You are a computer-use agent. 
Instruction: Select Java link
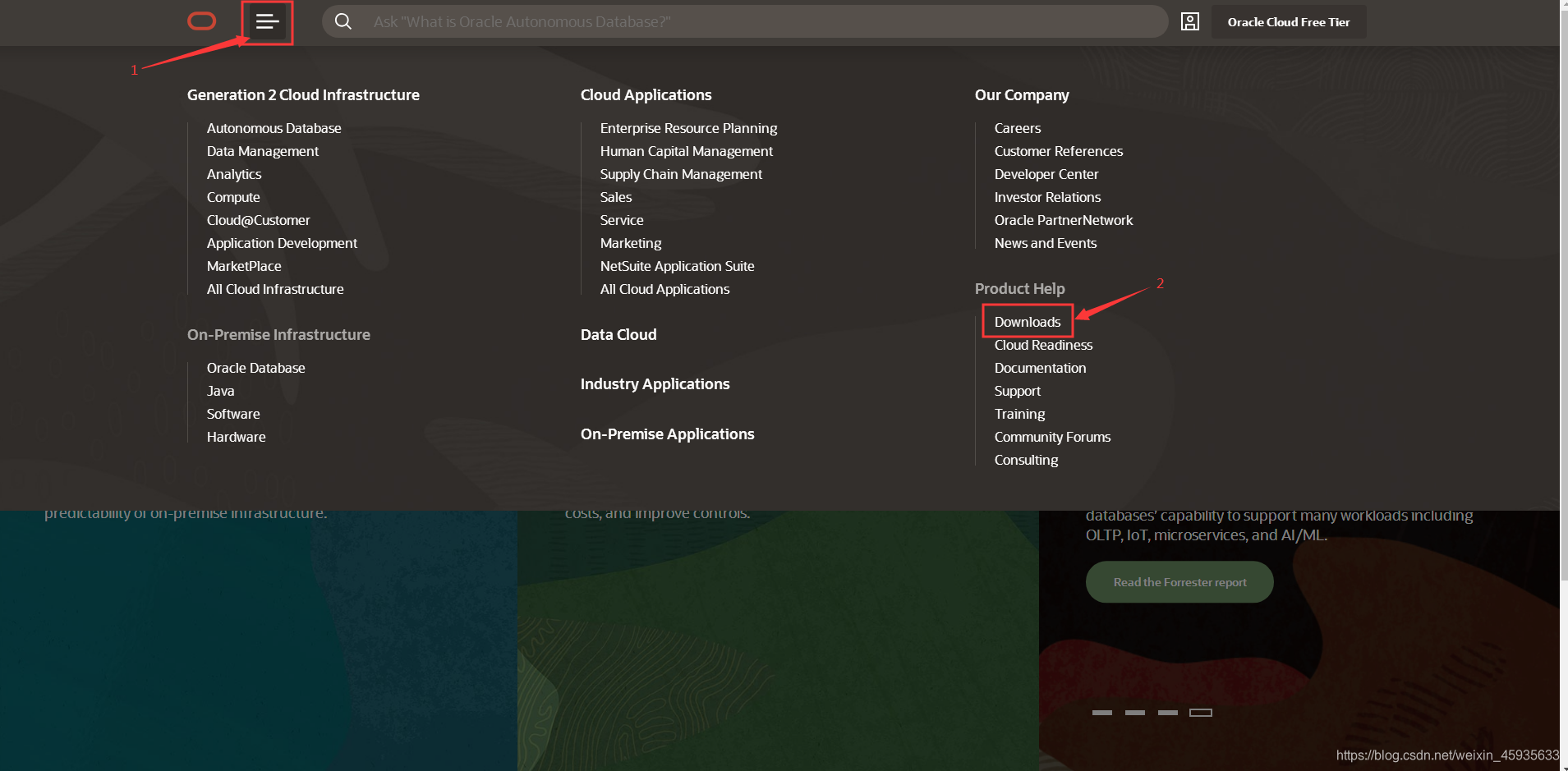220,391
